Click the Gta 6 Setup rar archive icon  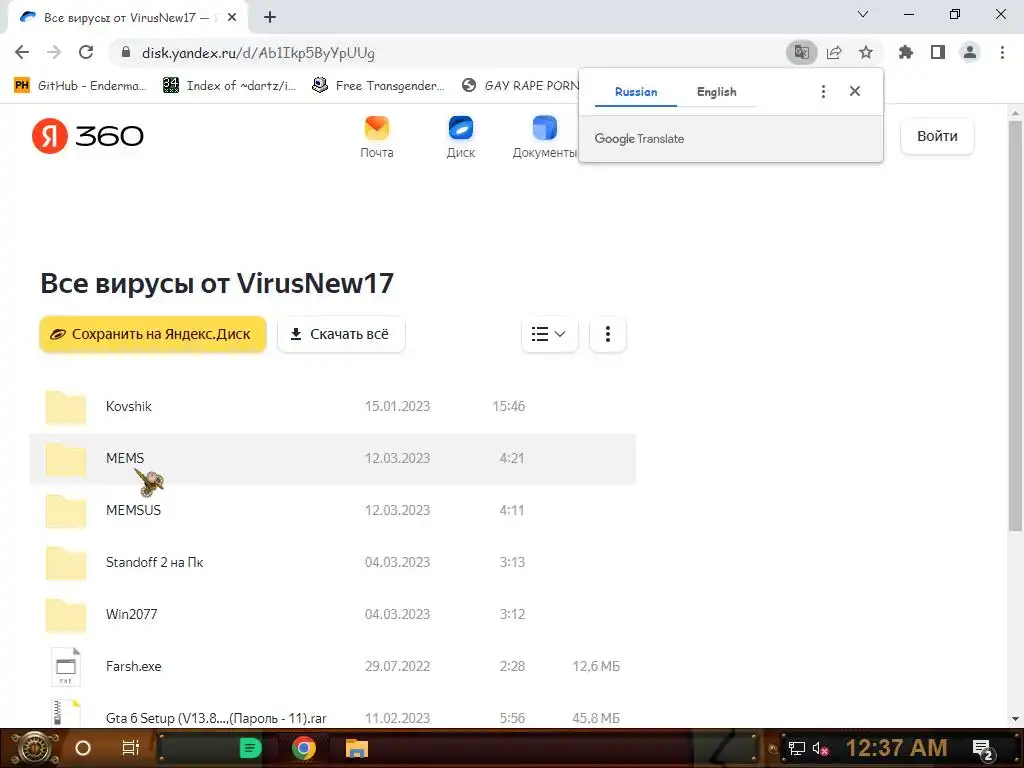point(66,713)
